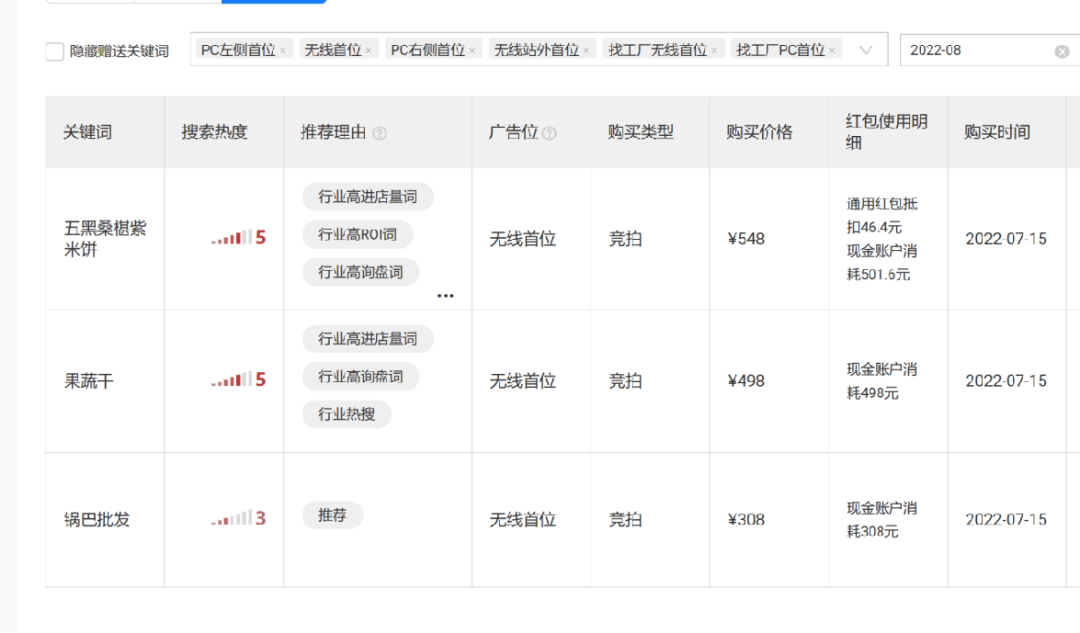Remove the 找工厂PC首位 filter tag
This screenshot has height=633, width=1080.
point(832,50)
